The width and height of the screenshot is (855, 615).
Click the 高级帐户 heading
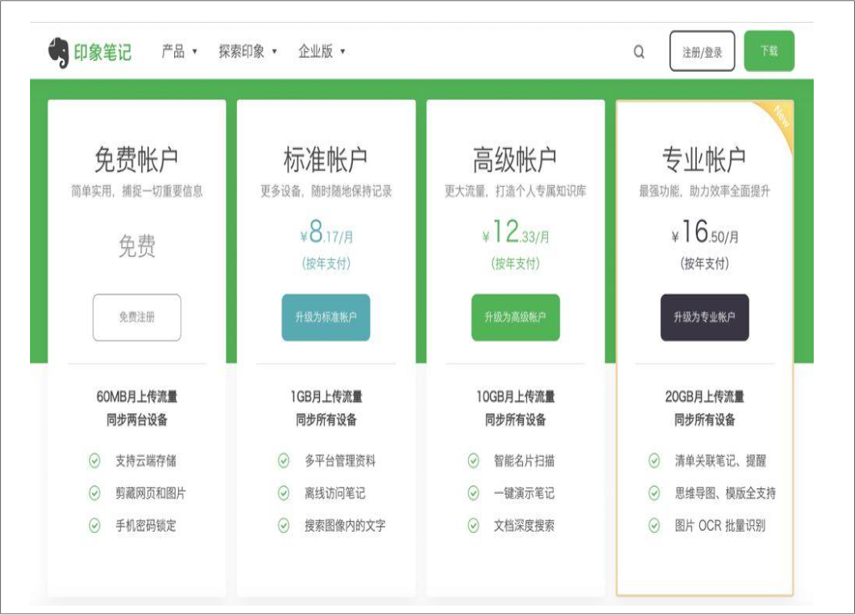pyautogui.click(x=515, y=159)
